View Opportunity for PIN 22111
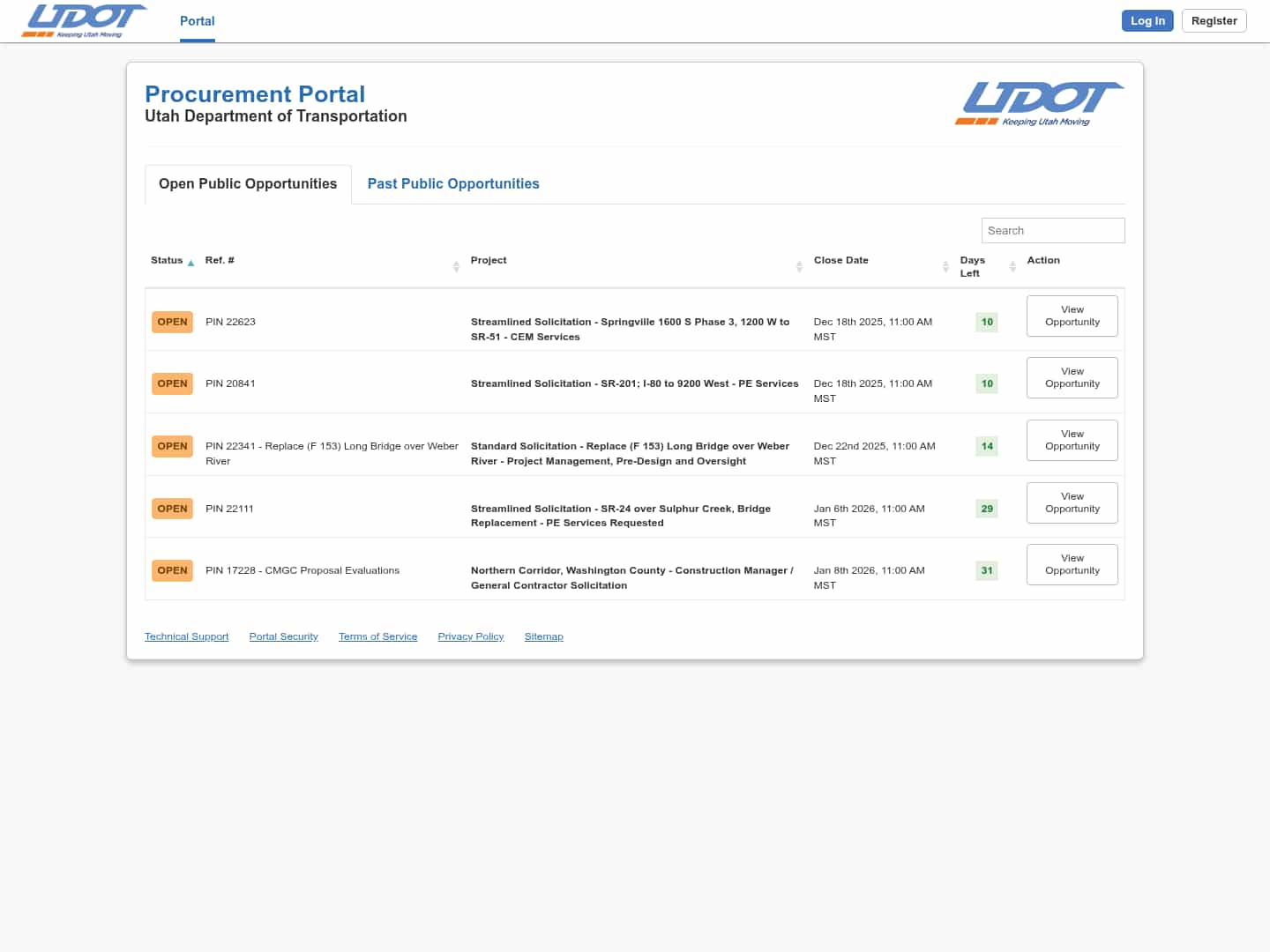The height and width of the screenshot is (952, 1270). tap(1072, 502)
